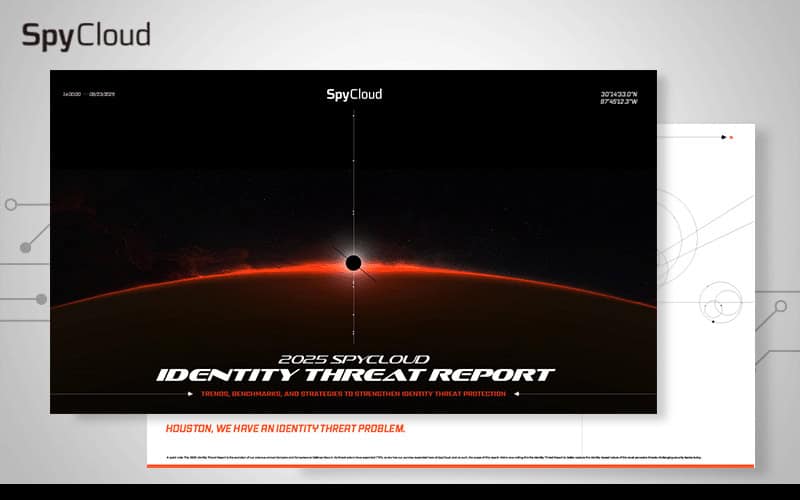
Task: Click the SpyCloud logo in top-left corner
Action: pyautogui.click(x=86, y=37)
